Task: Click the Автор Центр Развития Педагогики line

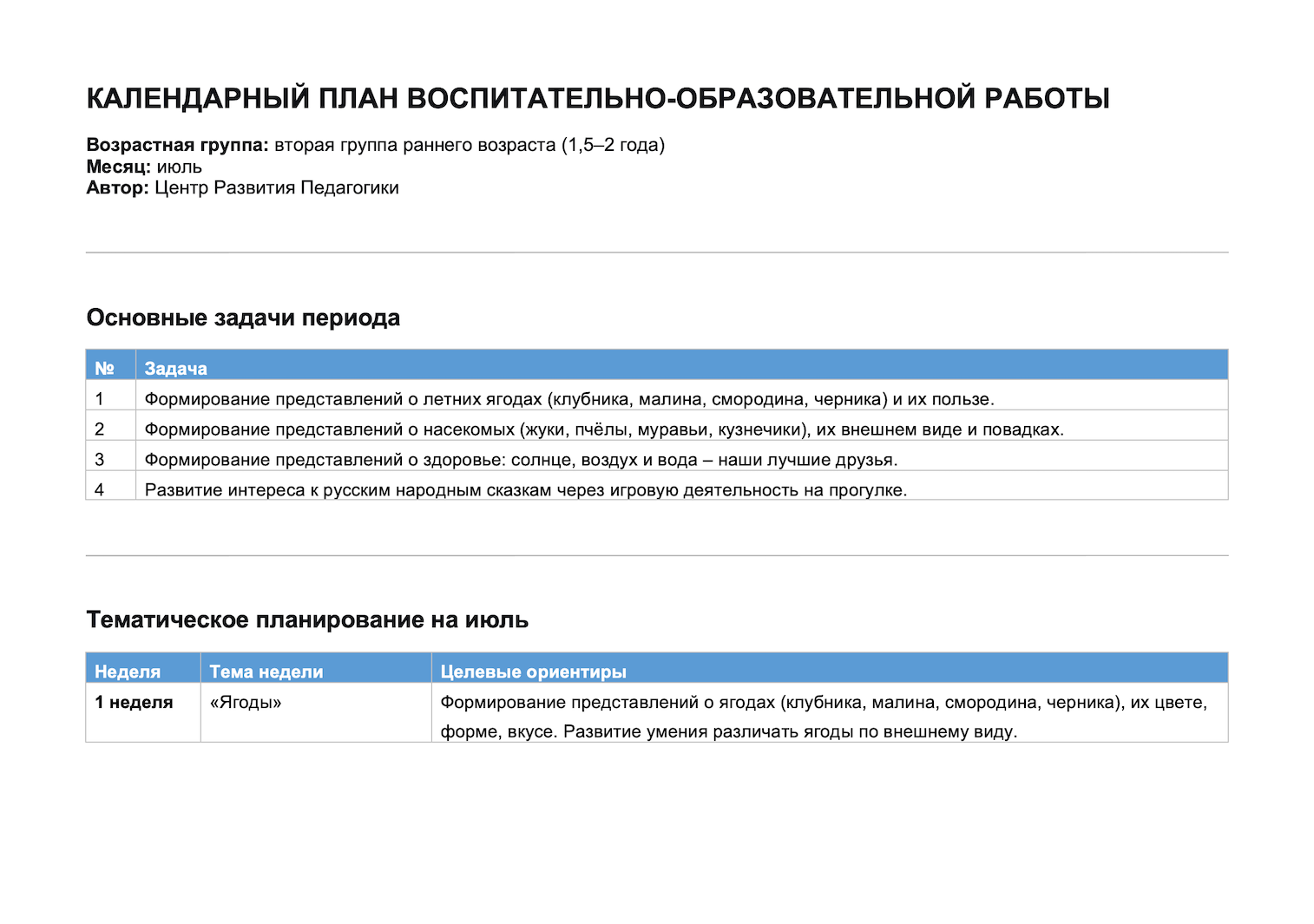Action: coord(243,187)
